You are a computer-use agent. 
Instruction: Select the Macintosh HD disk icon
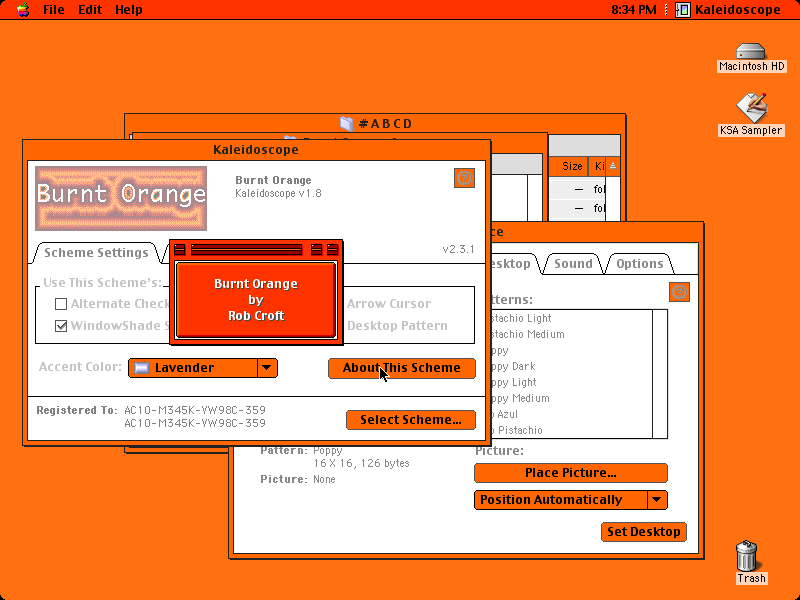point(751,51)
